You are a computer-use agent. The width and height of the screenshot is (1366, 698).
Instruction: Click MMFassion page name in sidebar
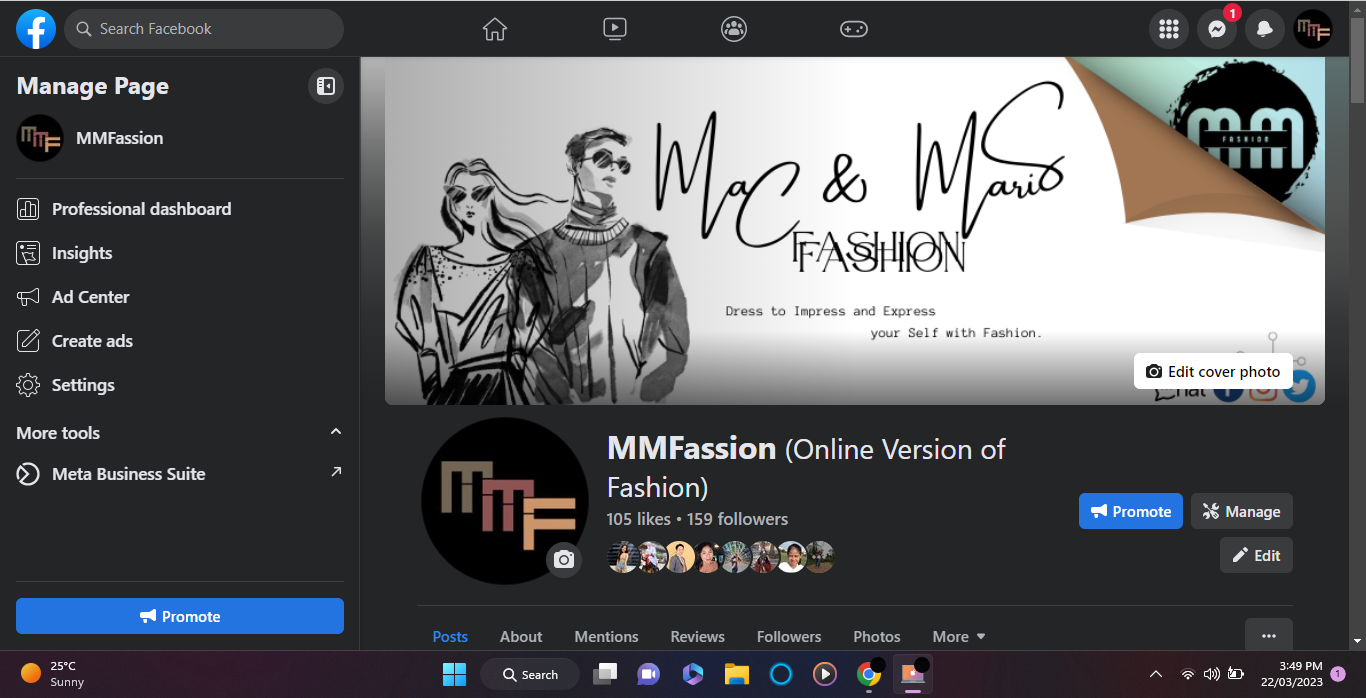pos(119,138)
